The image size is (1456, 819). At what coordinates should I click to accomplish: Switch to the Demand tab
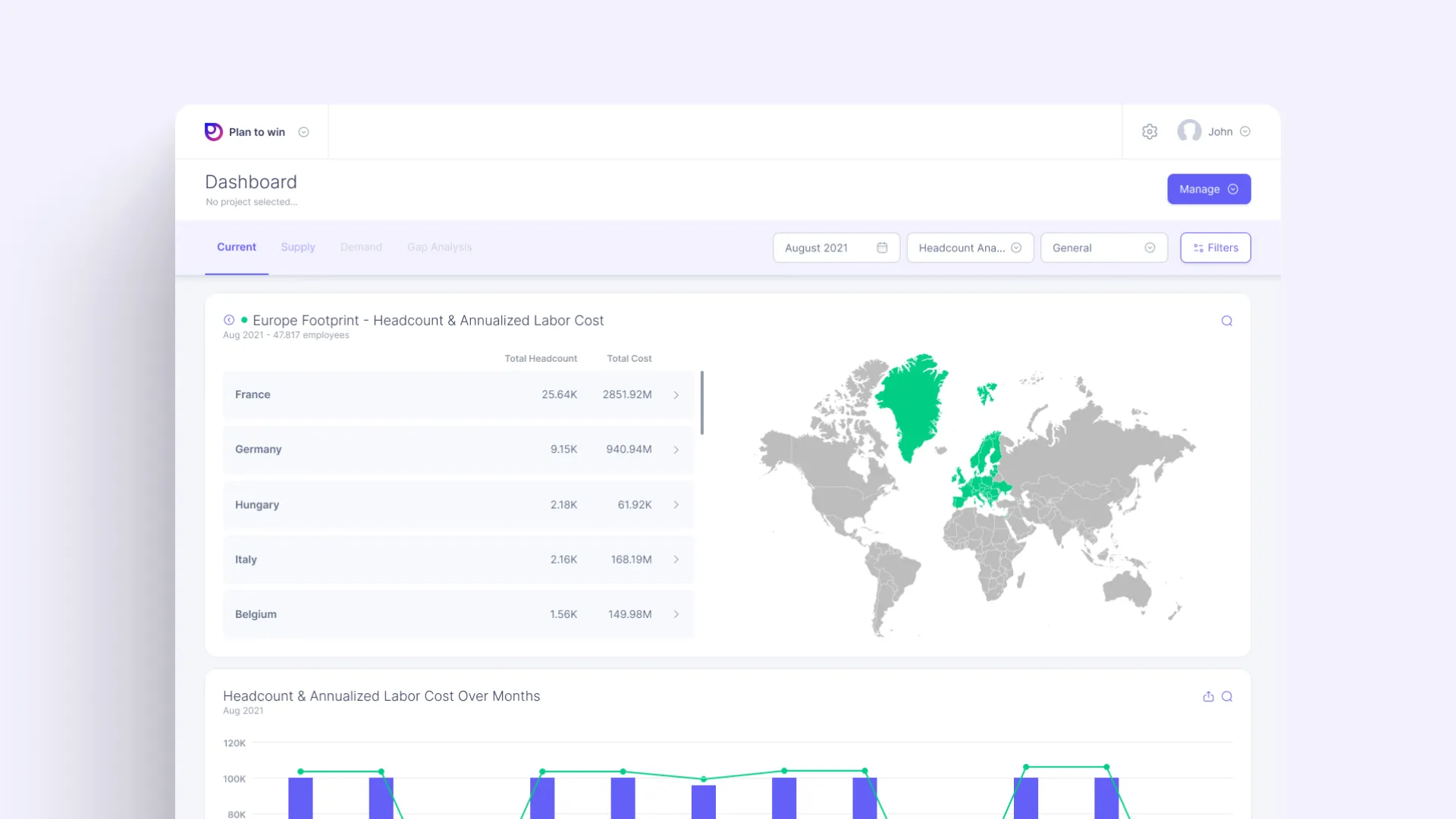[x=361, y=247]
